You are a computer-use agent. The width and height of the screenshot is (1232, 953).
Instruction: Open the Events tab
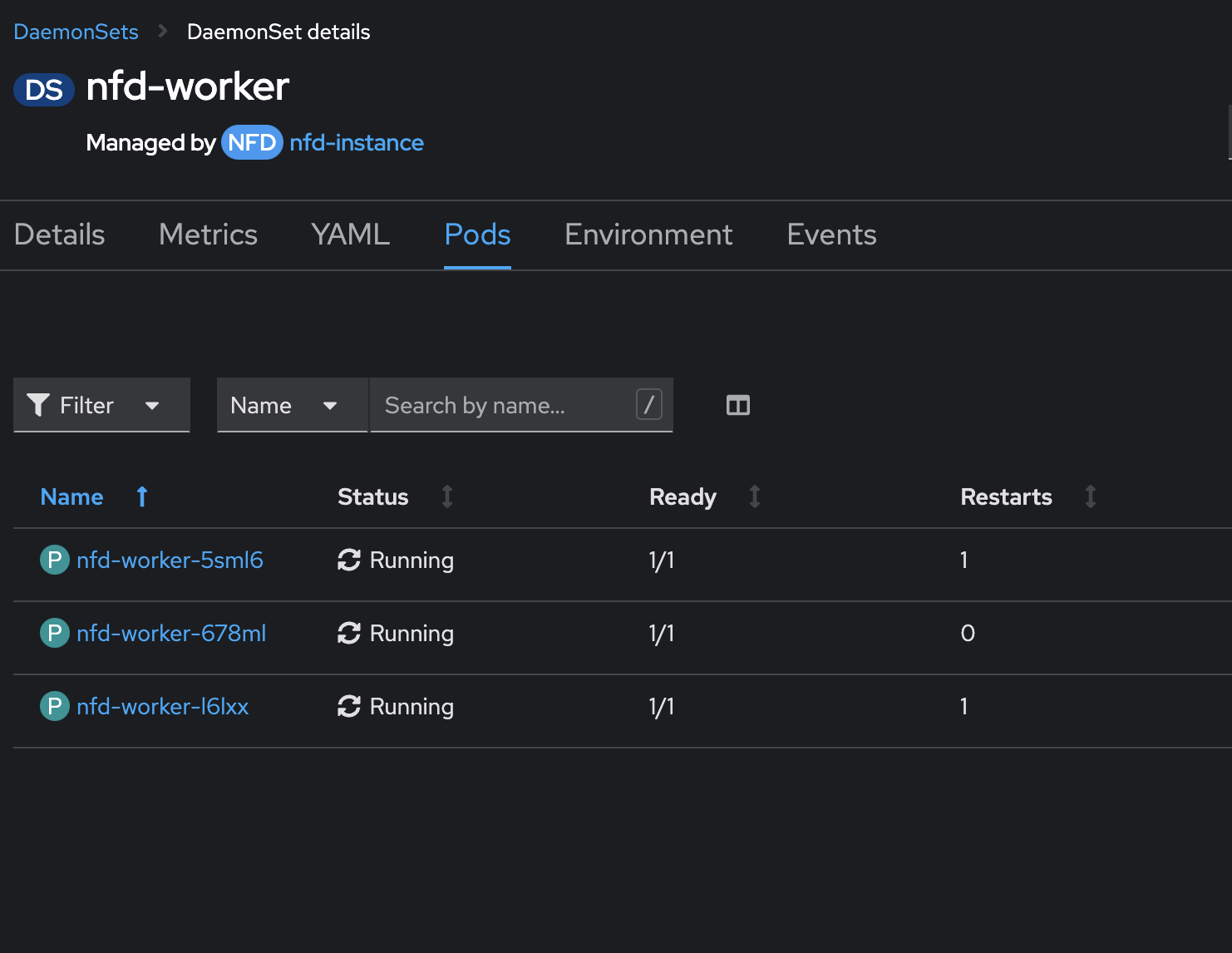[831, 235]
